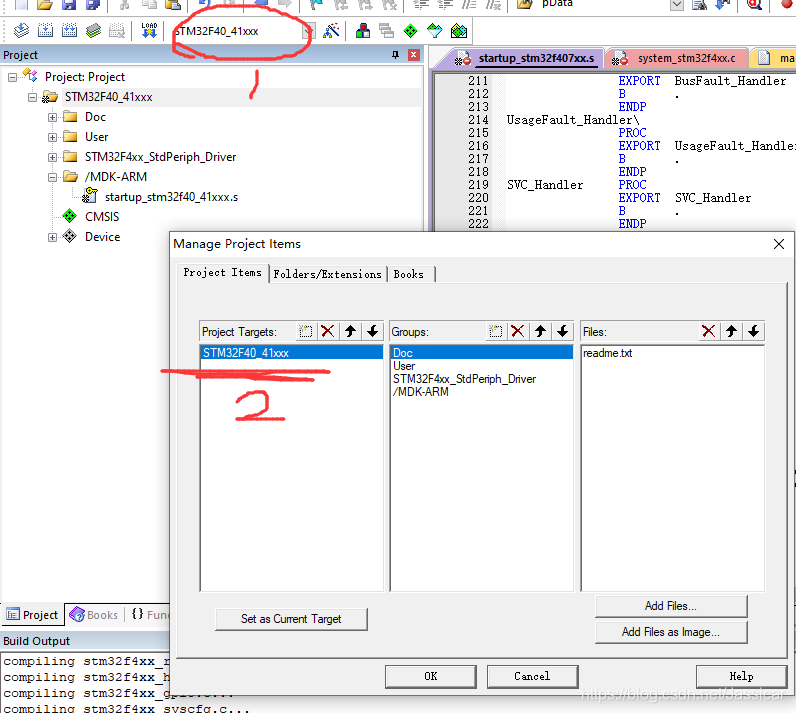Expand the User group in project tree
This screenshot has height=713, width=796.
click(52, 137)
